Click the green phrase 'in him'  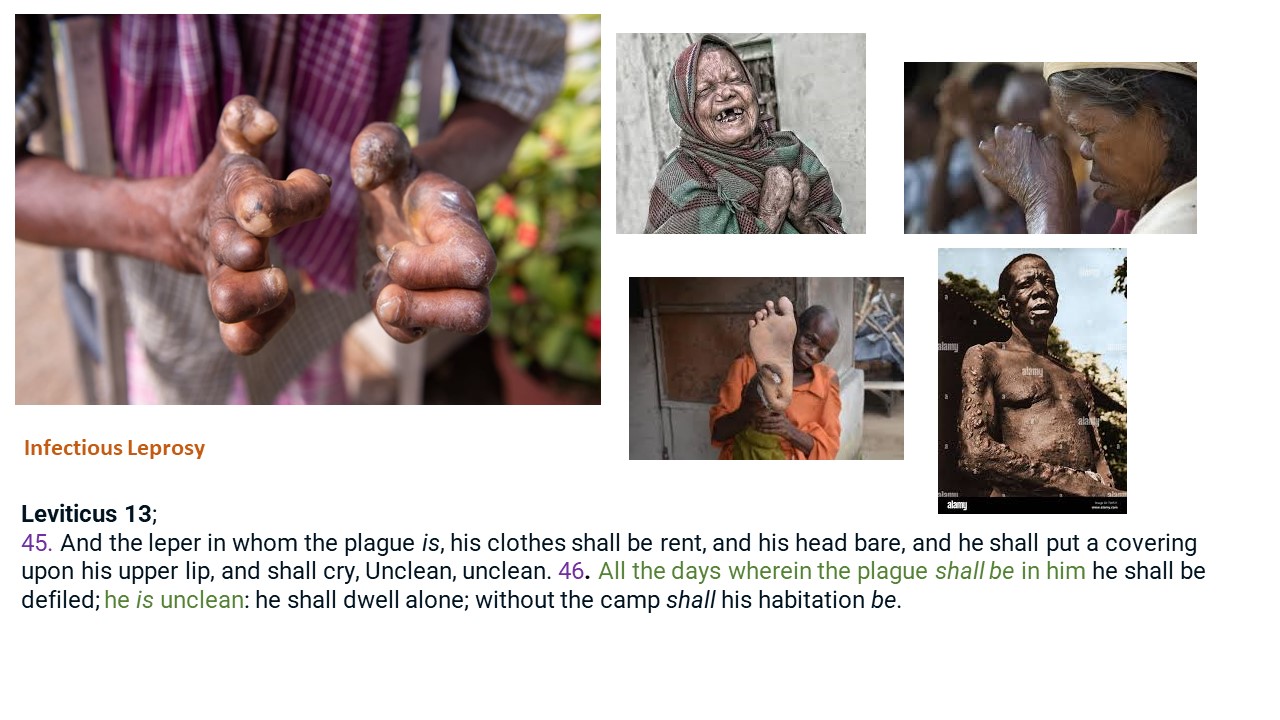click(x=1053, y=571)
